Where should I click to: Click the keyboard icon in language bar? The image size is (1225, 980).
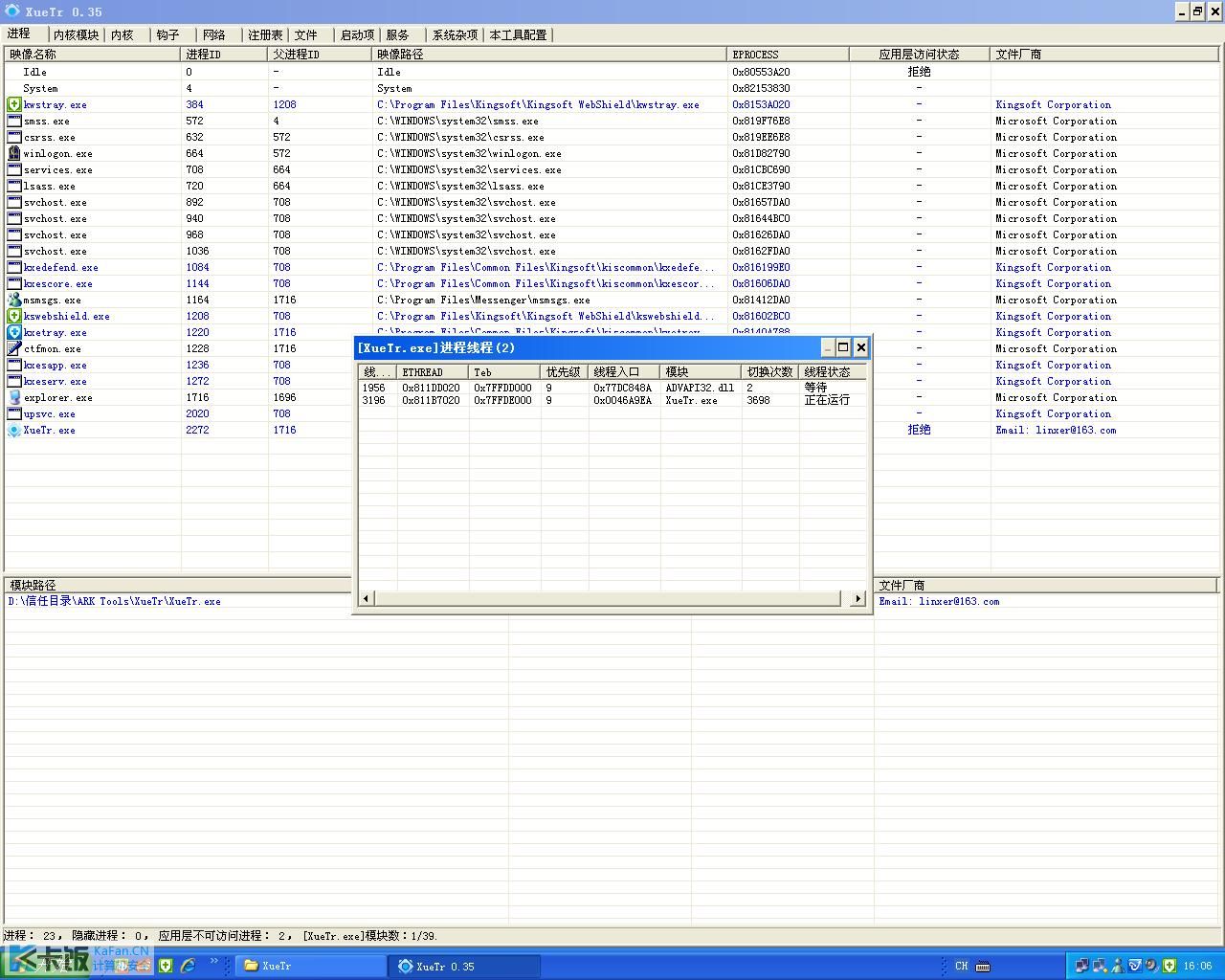pyautogui.click(x=983, y=966)
